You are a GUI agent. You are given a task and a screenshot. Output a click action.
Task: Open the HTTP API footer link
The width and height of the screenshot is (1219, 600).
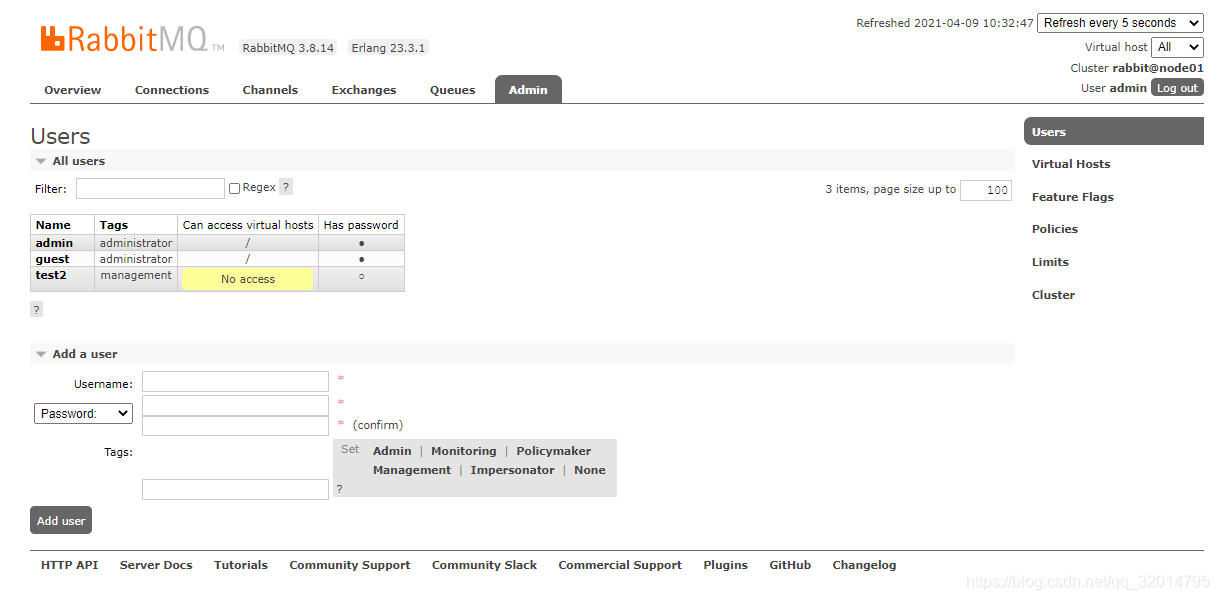click(70, 565)
